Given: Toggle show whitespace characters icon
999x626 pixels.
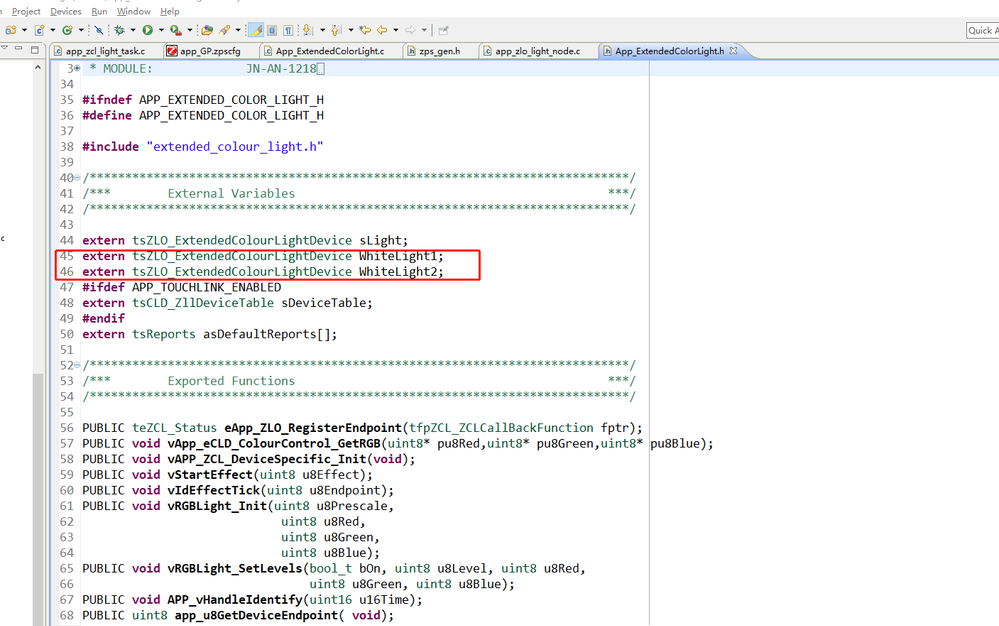Looking at the screenshot, I should (288, 30).
